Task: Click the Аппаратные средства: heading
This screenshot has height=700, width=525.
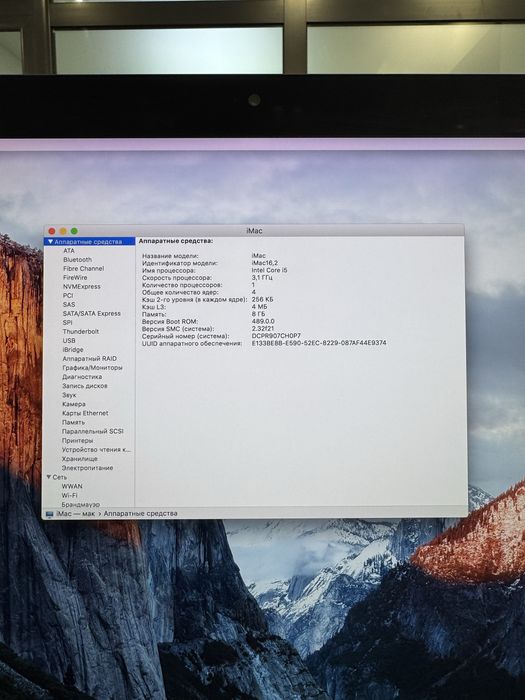Action: pyautogui.click(x=176, y=241)
